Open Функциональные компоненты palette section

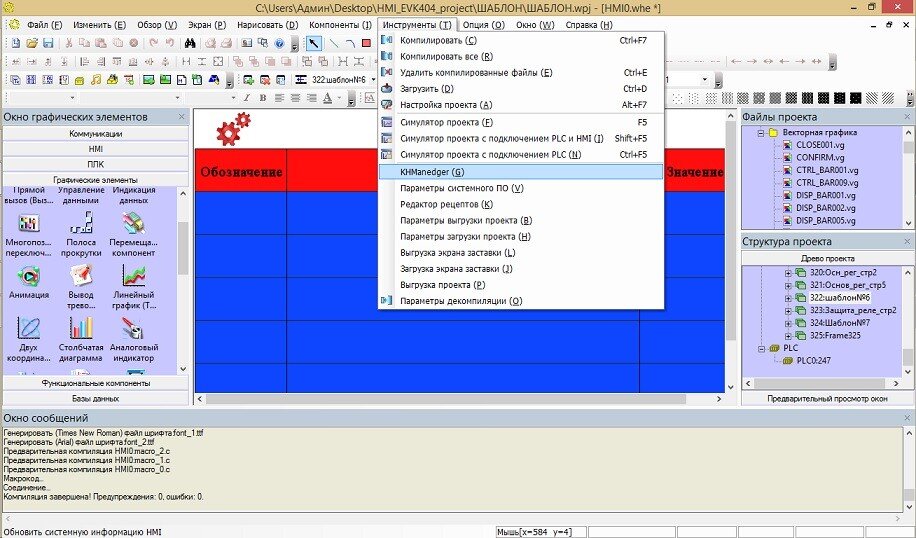click(x=96, y=383)
